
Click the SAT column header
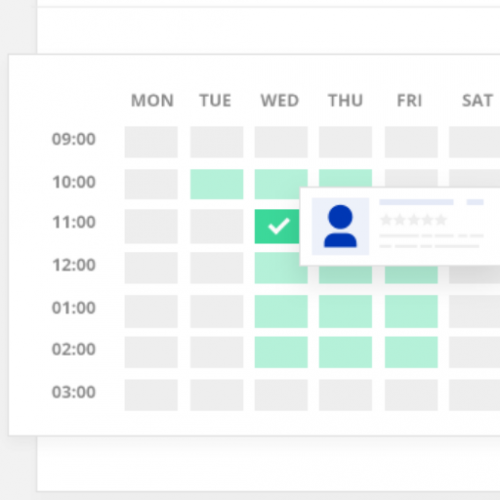pyautogui.click(x=477, y=100)
